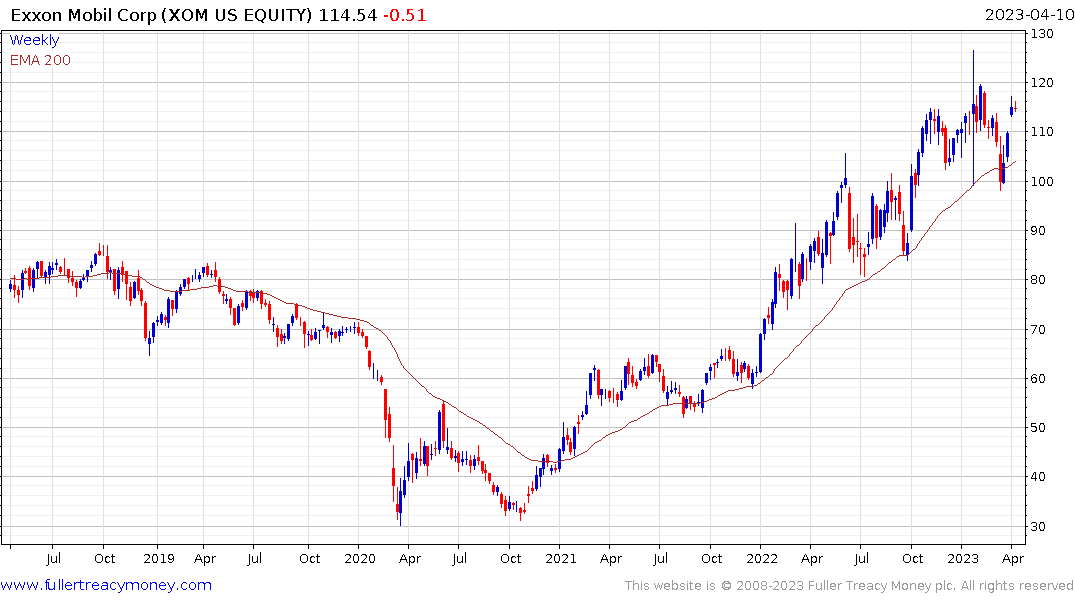Click the 60 price axis label

coord(1039,379)
